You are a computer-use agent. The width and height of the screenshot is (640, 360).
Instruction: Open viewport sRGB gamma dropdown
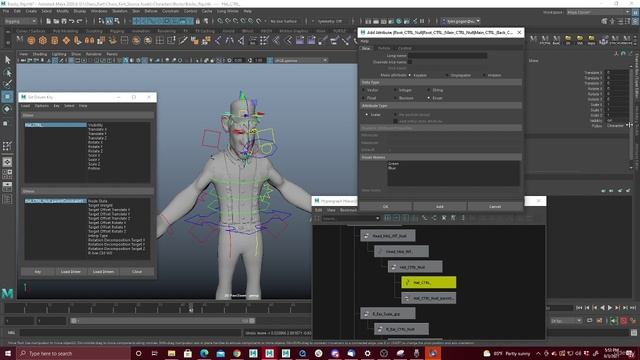(300, 60)
